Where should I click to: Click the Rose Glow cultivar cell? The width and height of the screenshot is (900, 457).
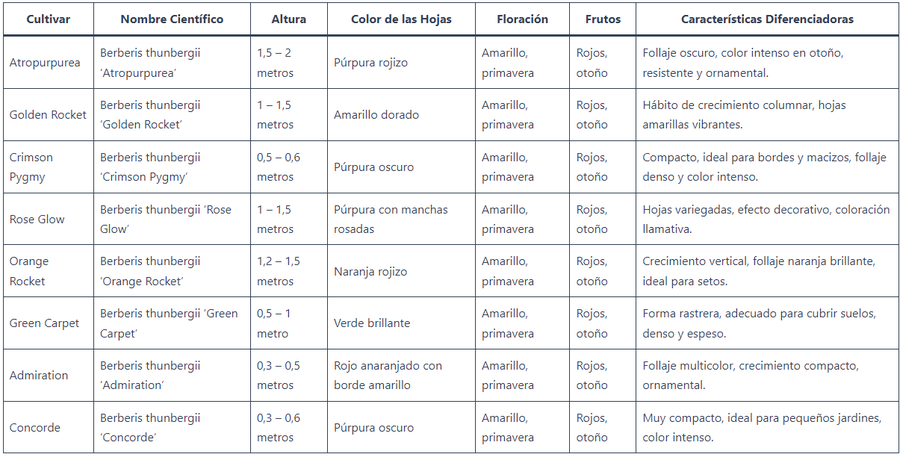tap(37, 219)
